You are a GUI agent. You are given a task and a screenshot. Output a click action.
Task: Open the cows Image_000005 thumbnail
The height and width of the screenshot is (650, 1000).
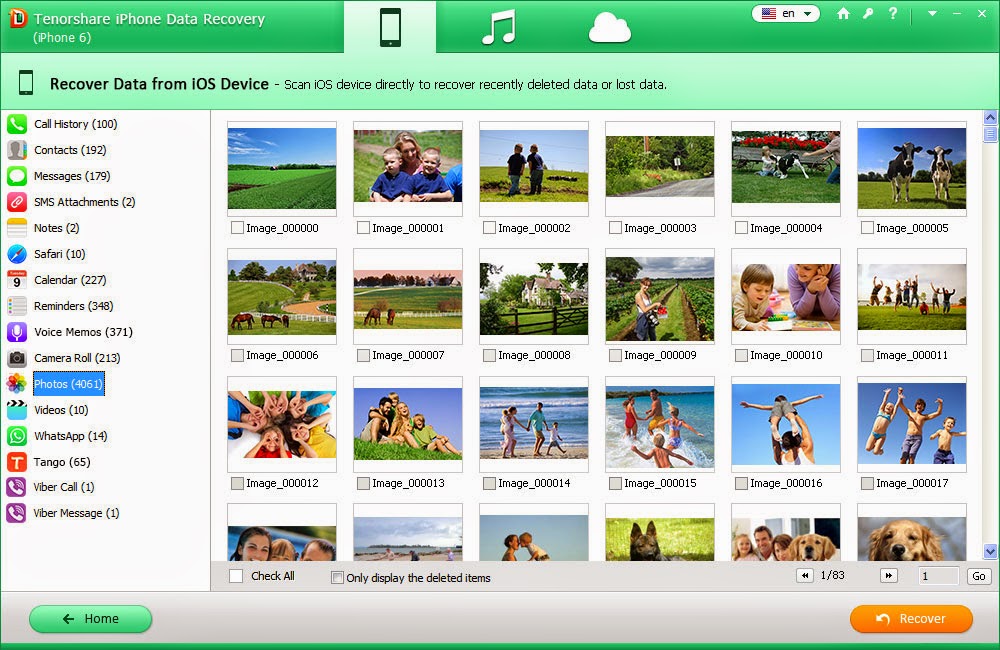pyautogui.click(x=912, y=169)
